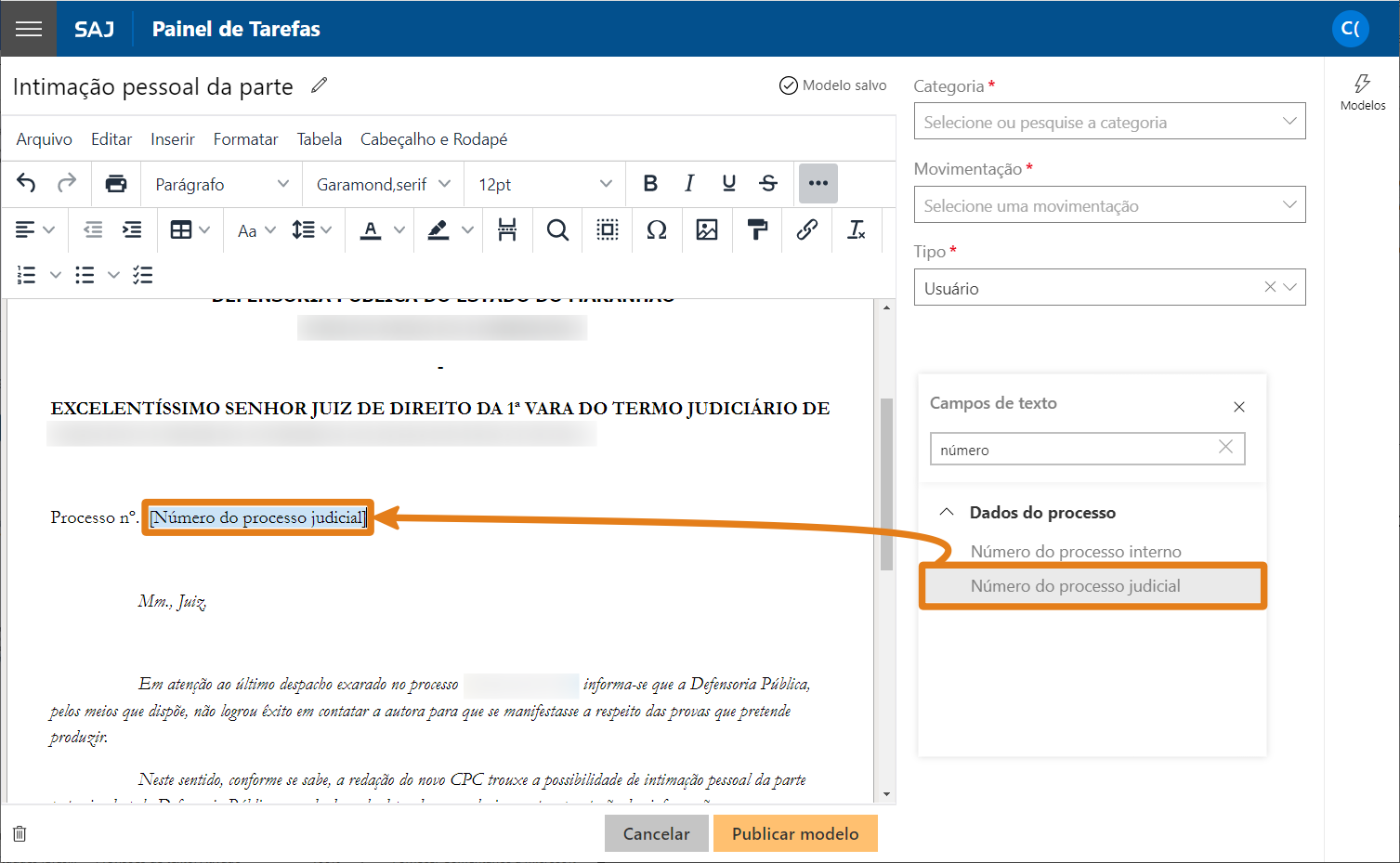Viewport: 1400px width, 863px height.
Task: Collapse the Dados do processo group
Action: 947,512
